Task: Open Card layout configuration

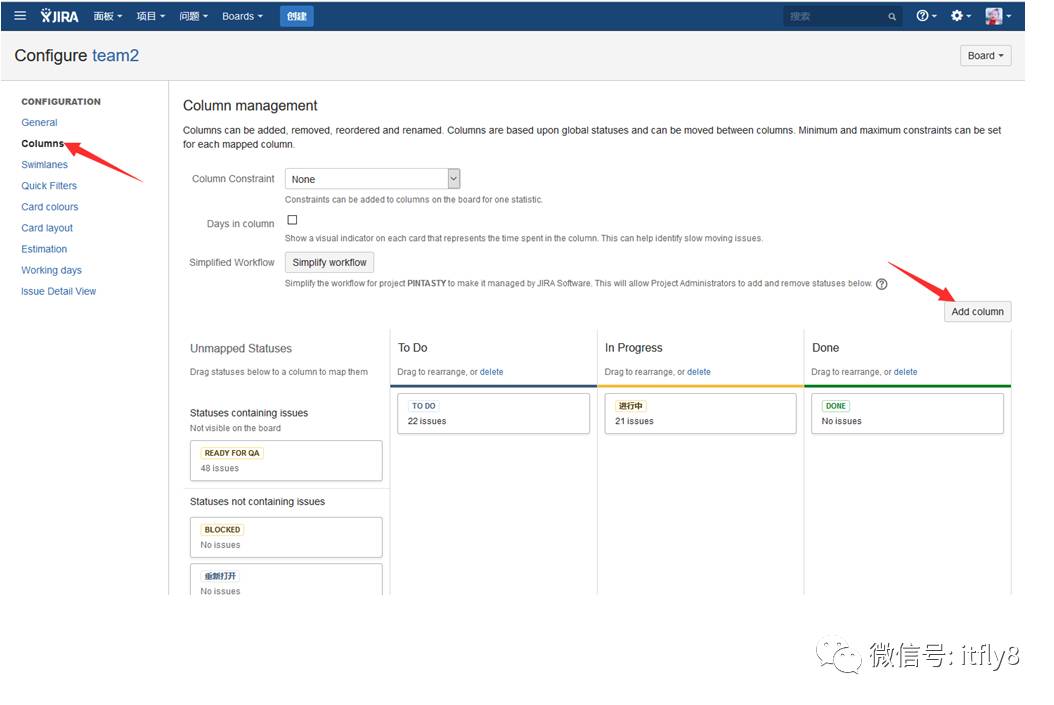Action: 47,228
